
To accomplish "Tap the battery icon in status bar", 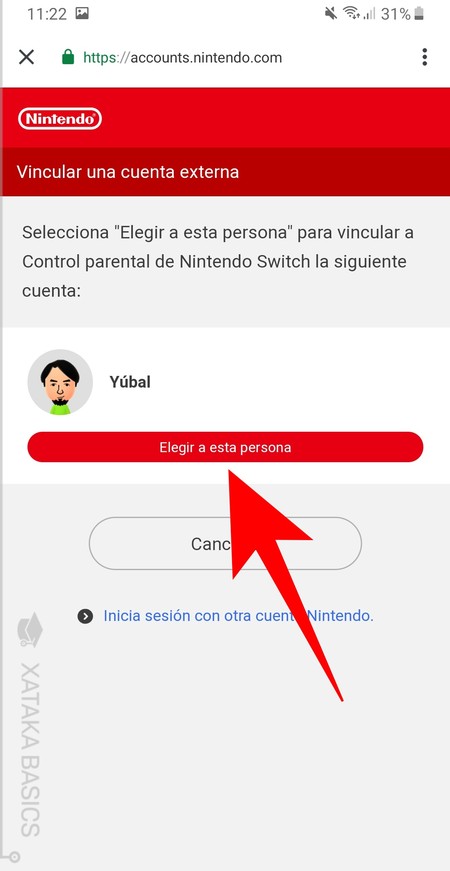I will 419,13.
